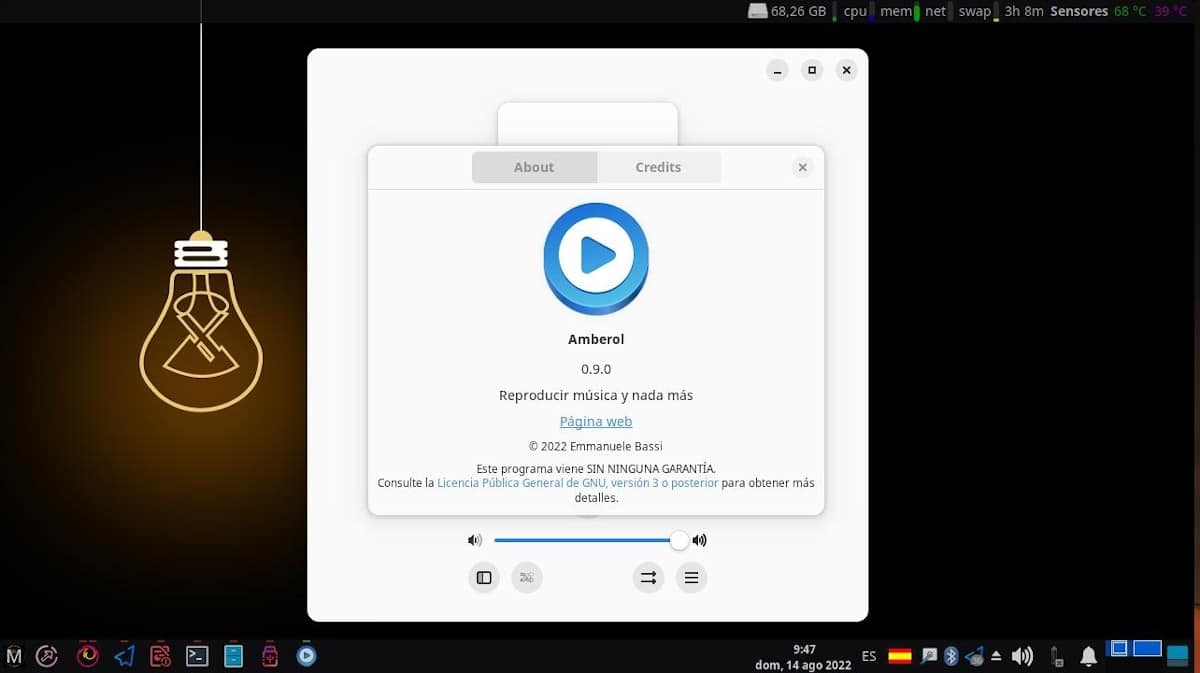Close the About dialog
Image resolution: width=1200 pixels, height=673 pixels.
coord(802,168)
